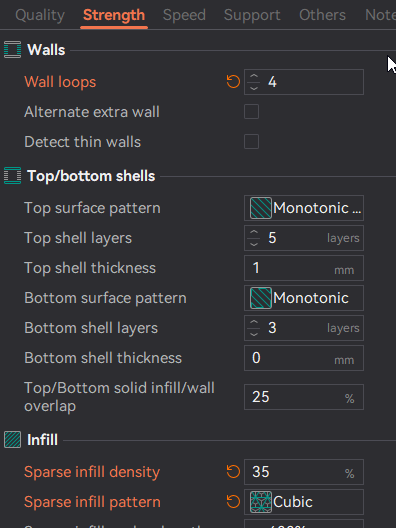The height and width of the screenshot is (528, 396).
Task: Switch to the Quality tab
Action: [40, 15]
